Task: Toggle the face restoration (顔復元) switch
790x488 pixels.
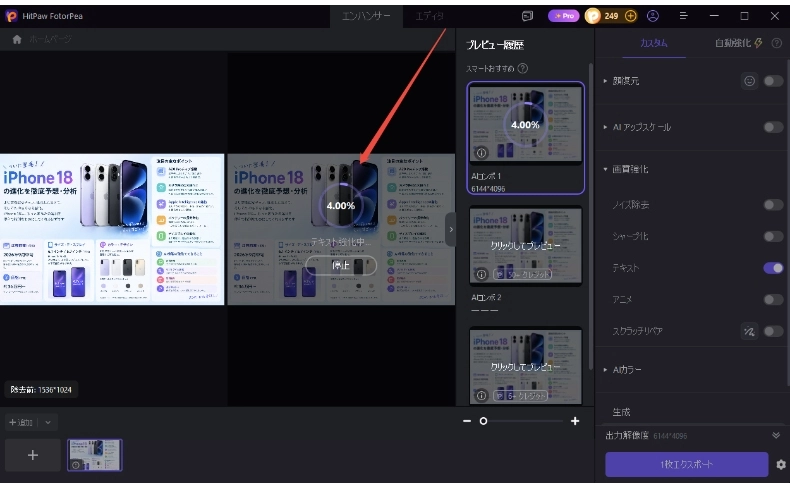Action: point(773,81)
